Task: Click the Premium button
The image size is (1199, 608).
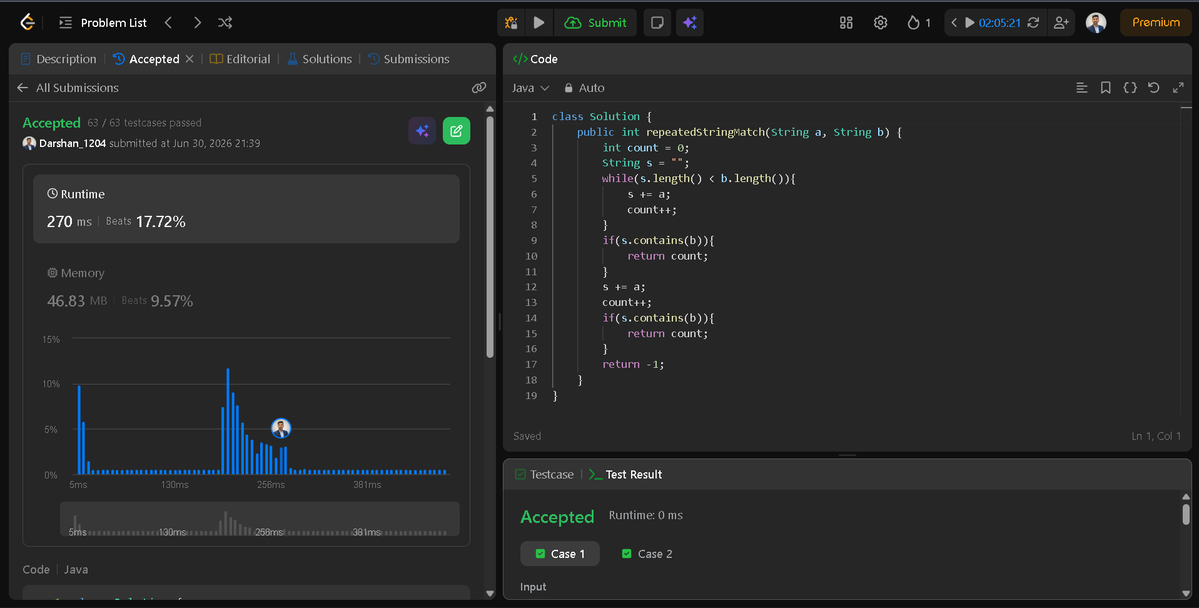Action: pos(1155,23)
